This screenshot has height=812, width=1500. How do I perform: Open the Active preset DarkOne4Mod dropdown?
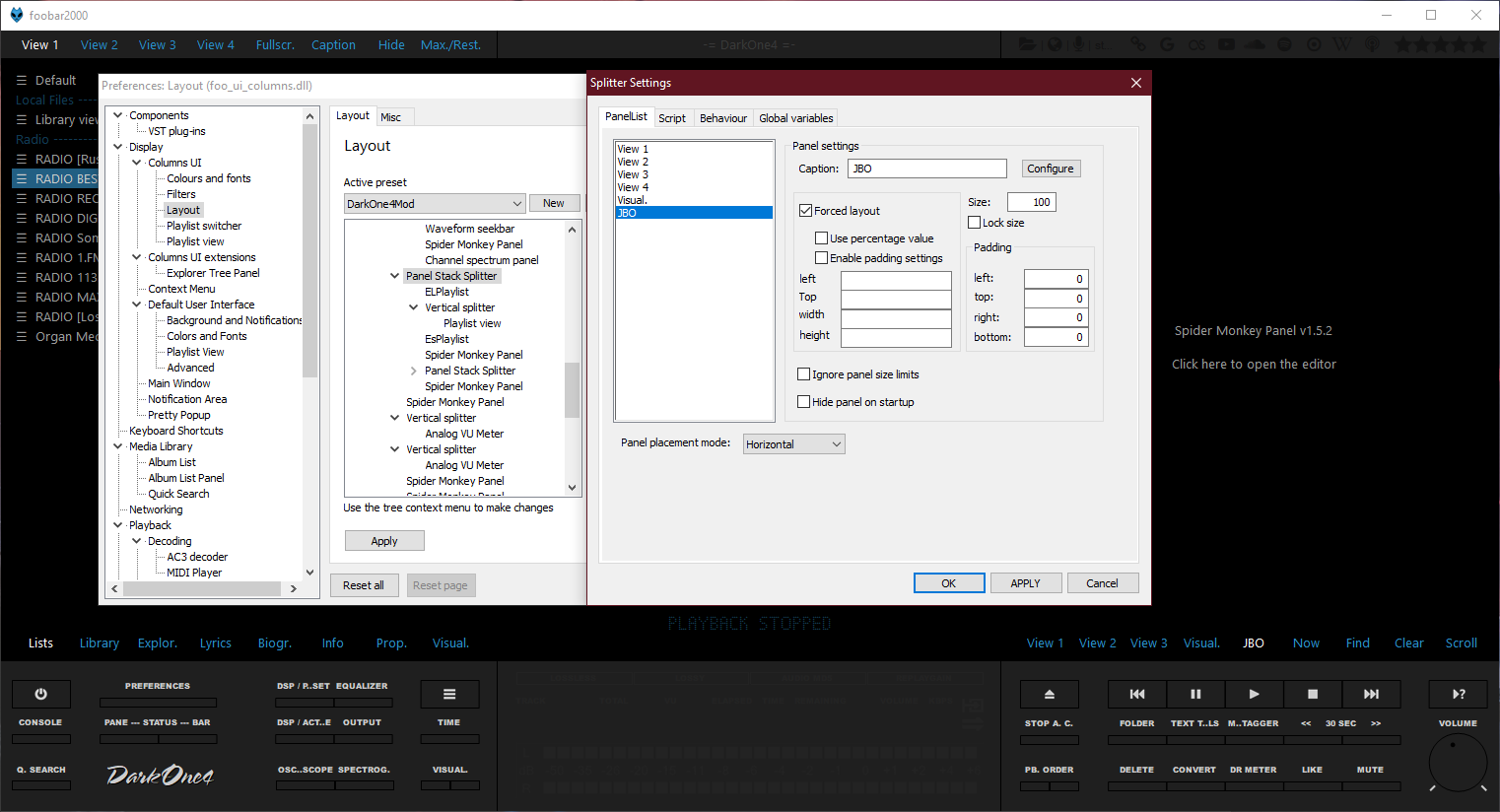point(435,204)
